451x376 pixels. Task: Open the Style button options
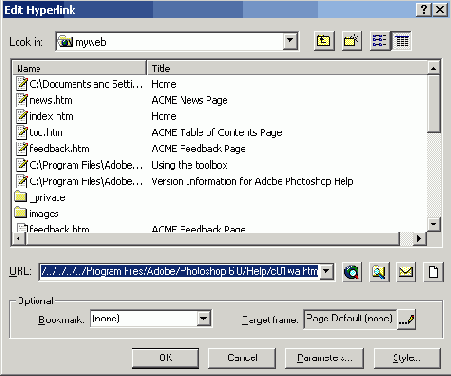coord(407,358)
